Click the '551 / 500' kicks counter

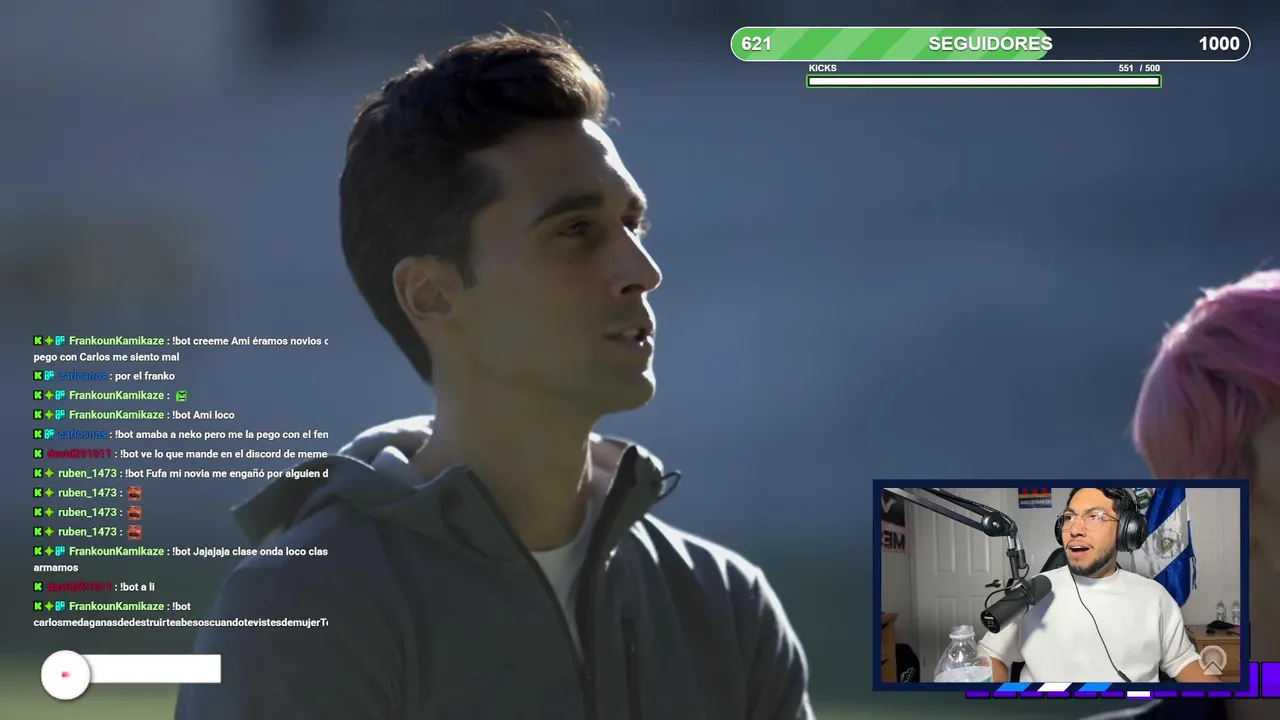point(1139,68)
